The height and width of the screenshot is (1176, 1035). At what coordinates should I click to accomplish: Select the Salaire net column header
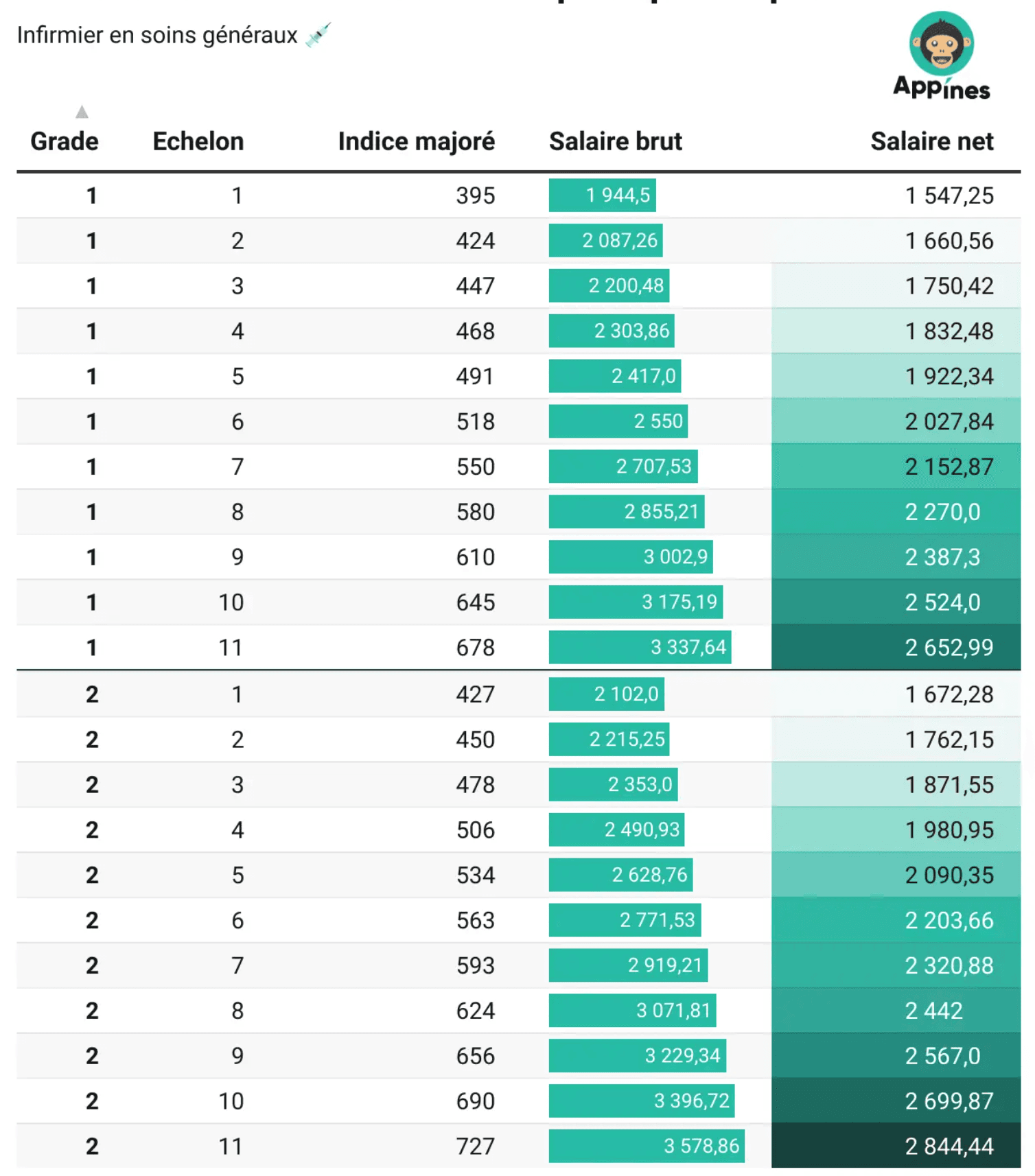tap(931, 141)
